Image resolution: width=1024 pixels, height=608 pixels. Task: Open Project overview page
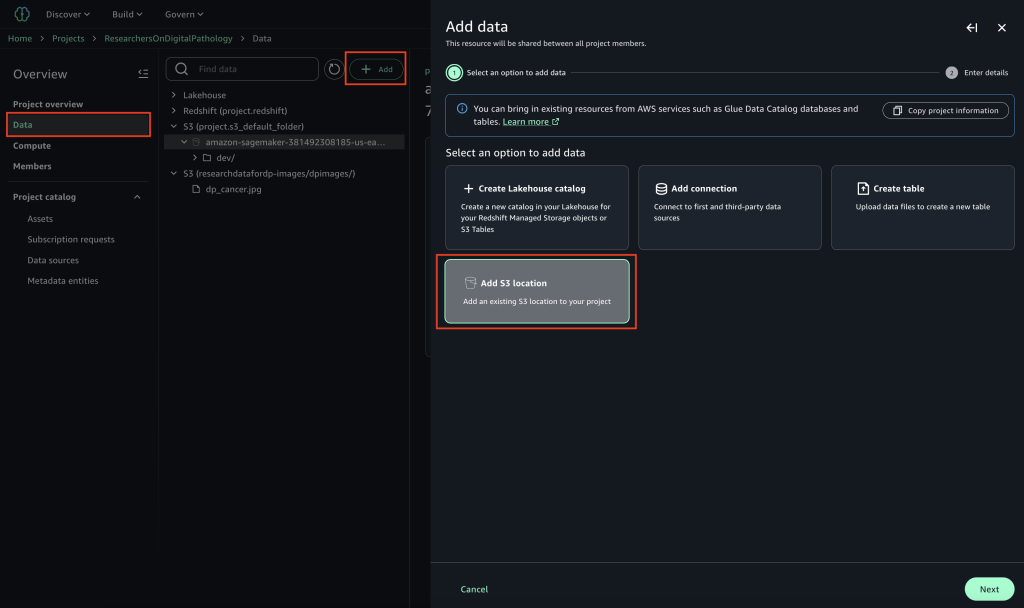[x=48, y=104]
